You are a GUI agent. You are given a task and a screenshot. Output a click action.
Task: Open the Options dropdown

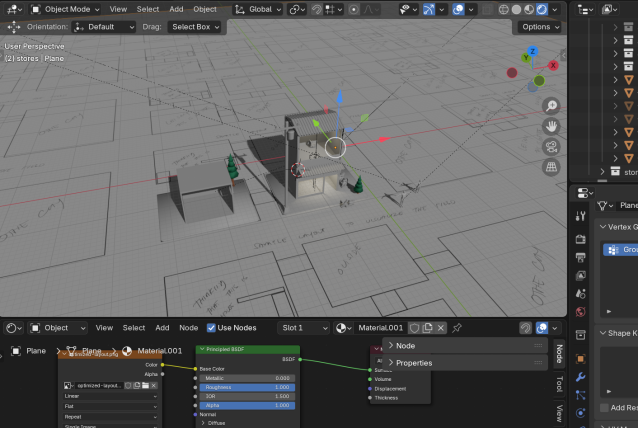click(x=540, y=27)
